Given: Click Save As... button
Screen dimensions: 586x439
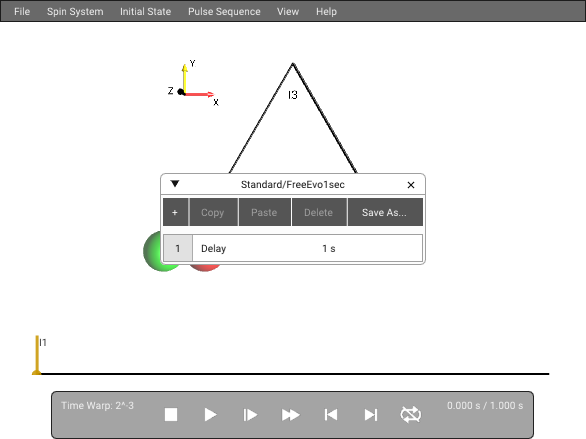Looking at the screenshot, I should (385, 212).
